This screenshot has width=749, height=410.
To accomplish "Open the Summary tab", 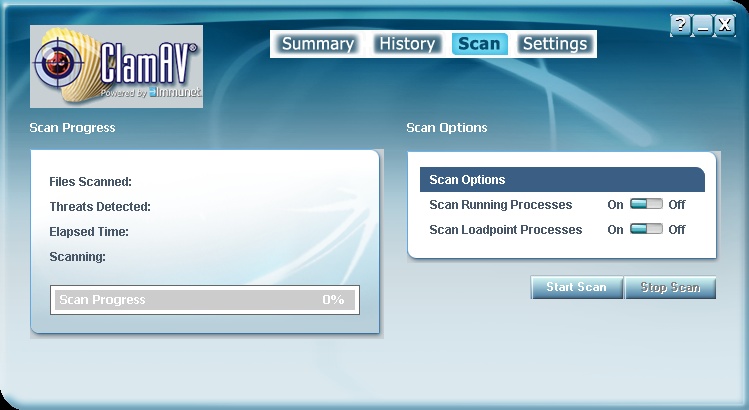I will [x=317, y=44].
